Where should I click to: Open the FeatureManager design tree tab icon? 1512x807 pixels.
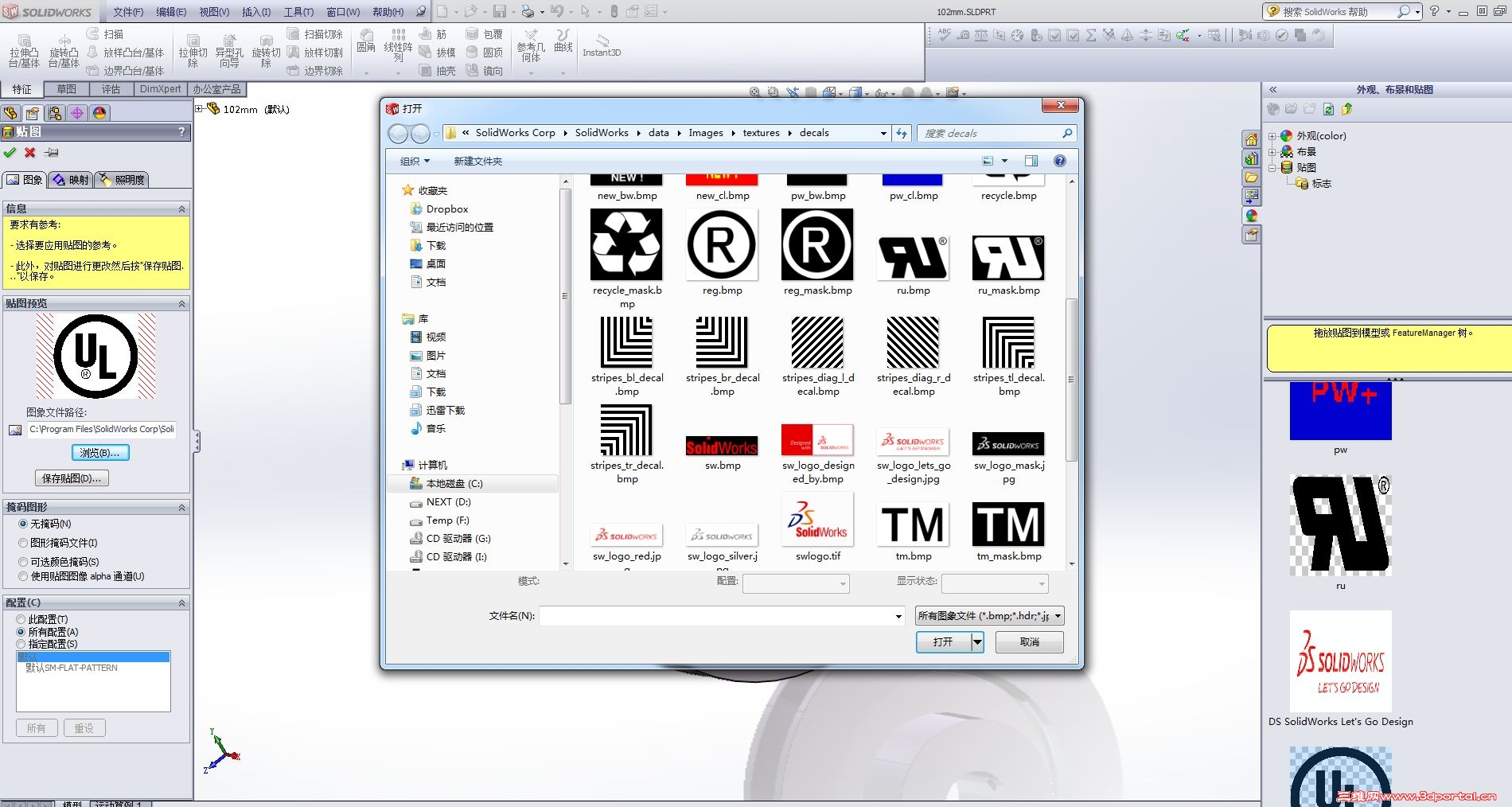point(10,113)
